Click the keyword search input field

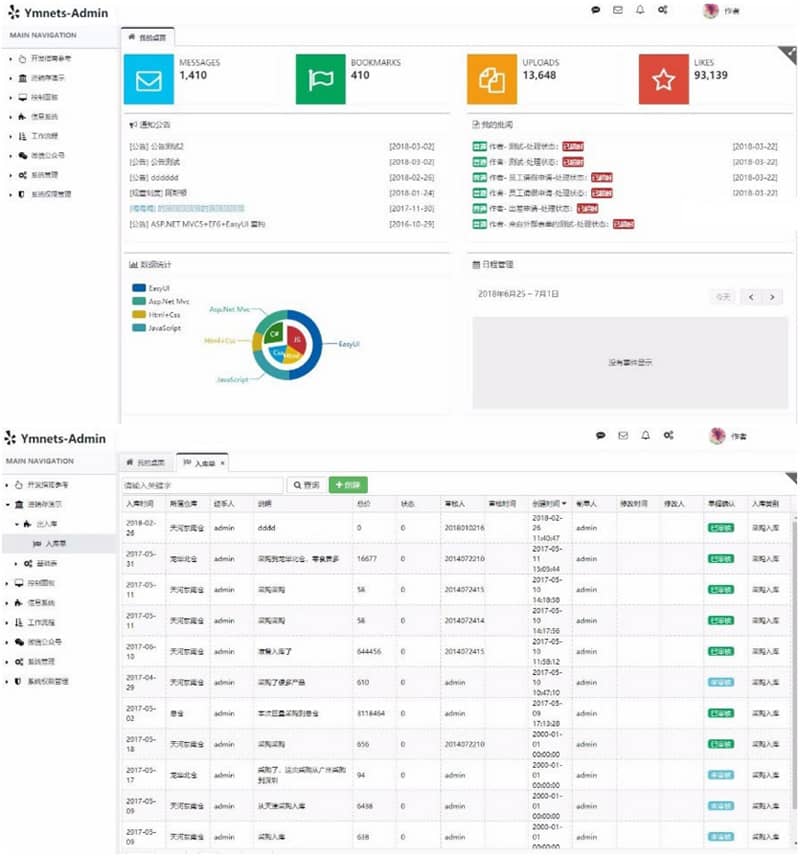click(203, 485)
